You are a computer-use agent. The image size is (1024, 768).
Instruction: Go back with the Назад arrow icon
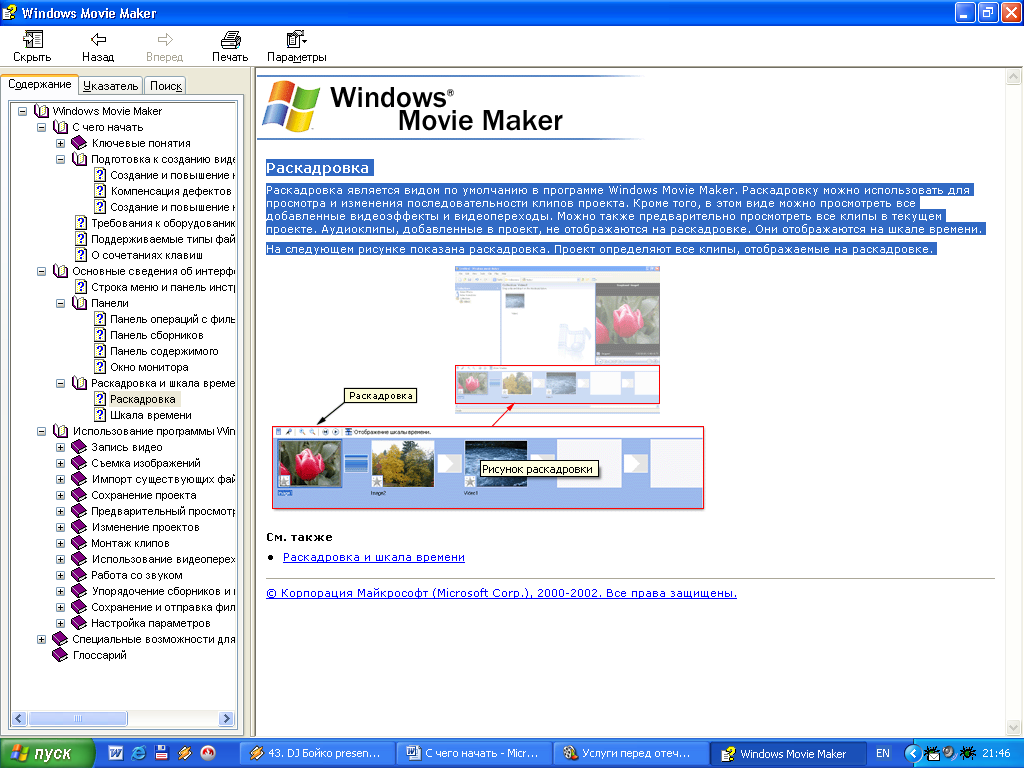(98, 39)
